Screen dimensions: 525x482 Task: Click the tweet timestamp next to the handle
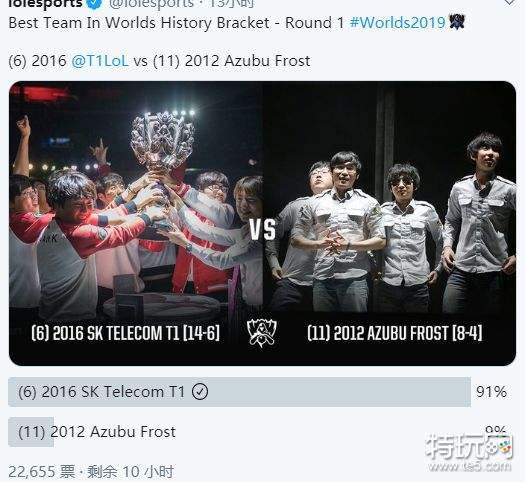pyautogui.click(x=232, y=3)
